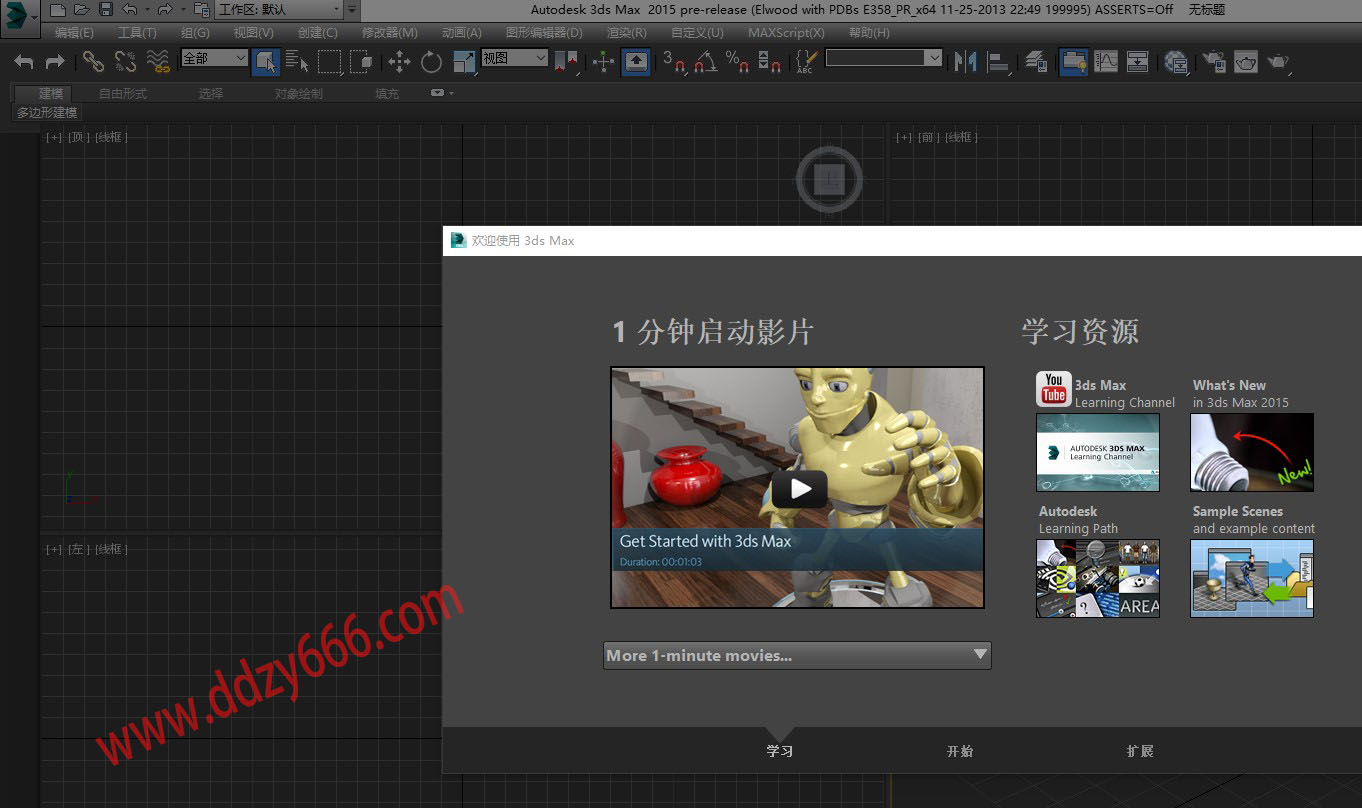1362x808 pixels.
Task: Click the quick access Redo arrow
Action: tap(166, 10)
